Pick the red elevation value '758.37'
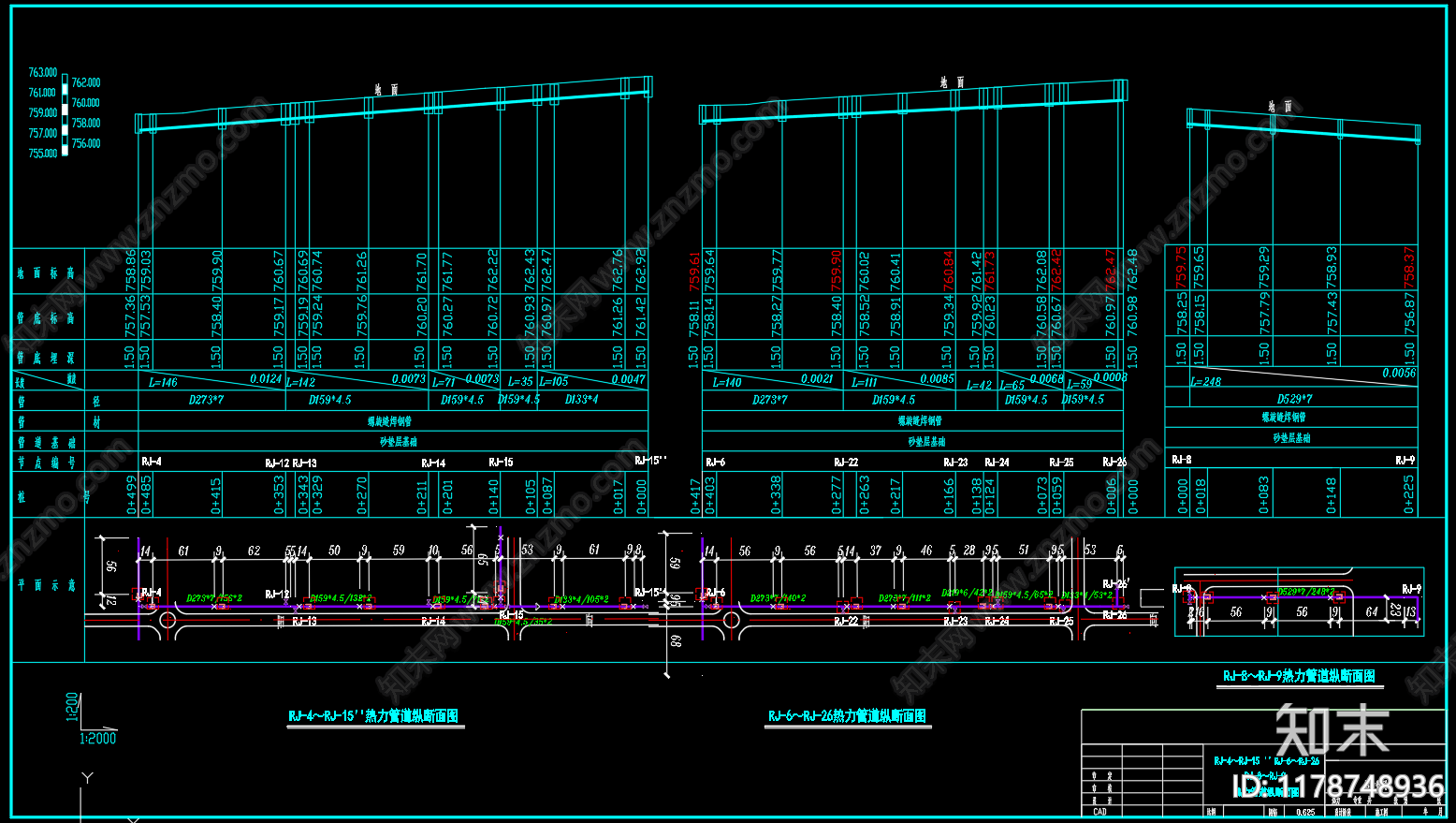The width and height of the screenshot is (1456, 823). click(1409, 268)
